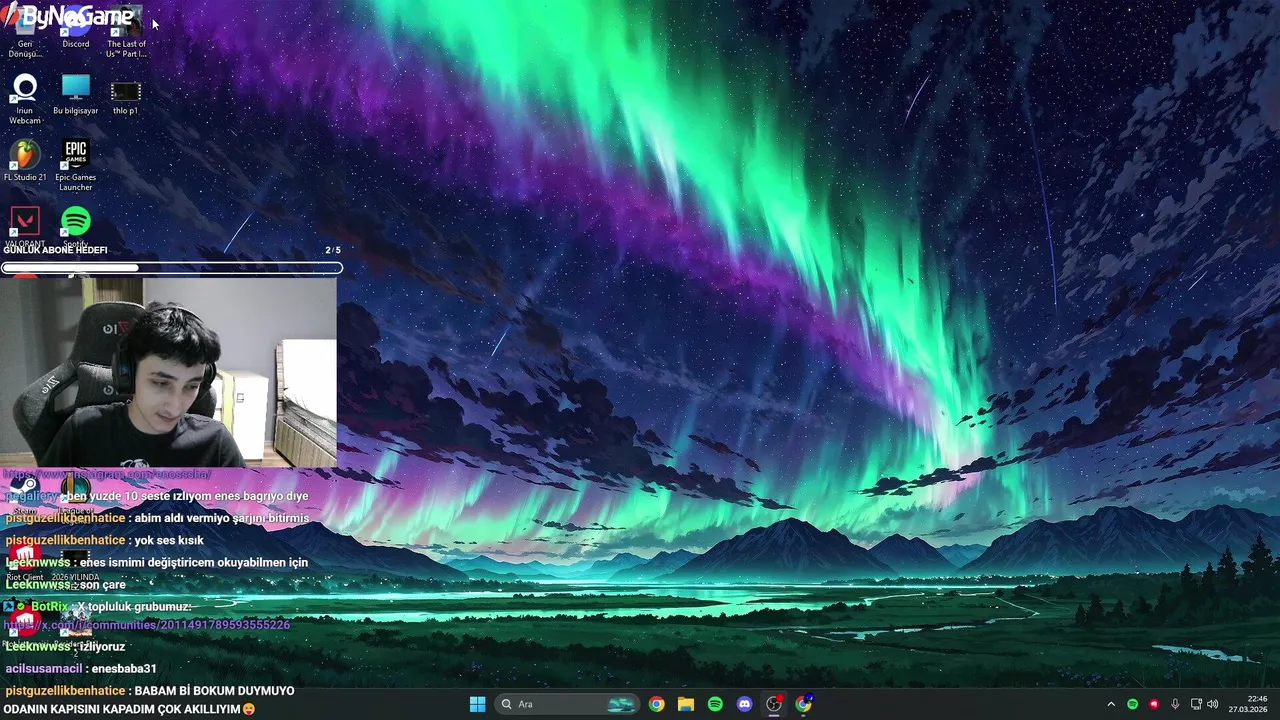Open Discord from the taskbar

point(744,704)
